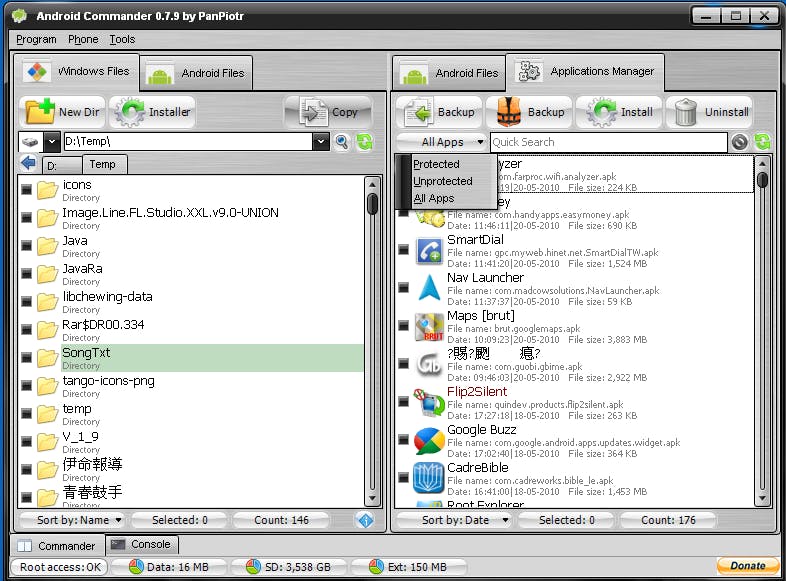Viewport: 786px width, 581px height.
Task: Click the Flip2Silent app icon
Action: click(x=429, y=403)
